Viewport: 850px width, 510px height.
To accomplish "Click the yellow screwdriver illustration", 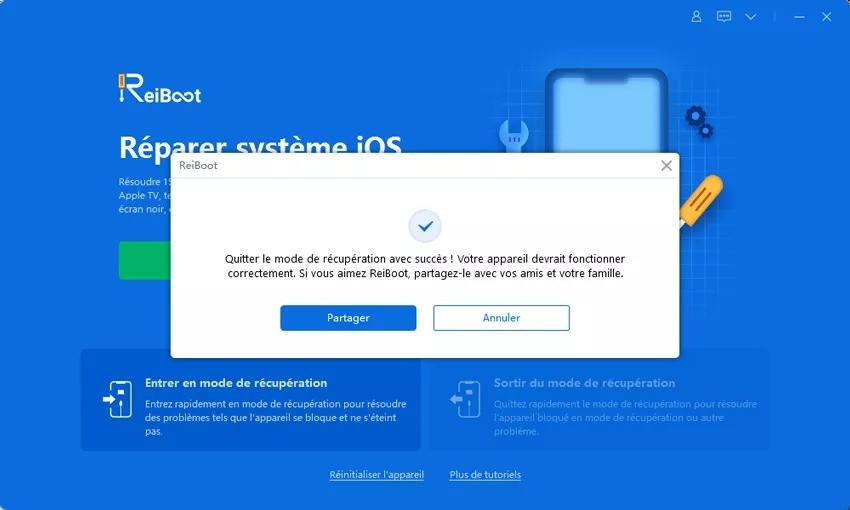I will tap(701, 201).
